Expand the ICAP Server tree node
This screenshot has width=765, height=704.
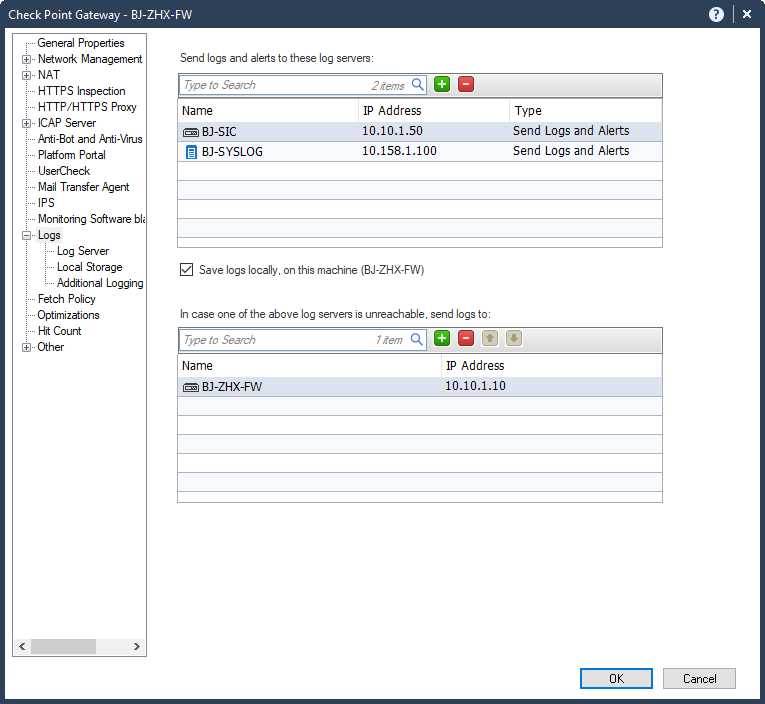(26, 123)
